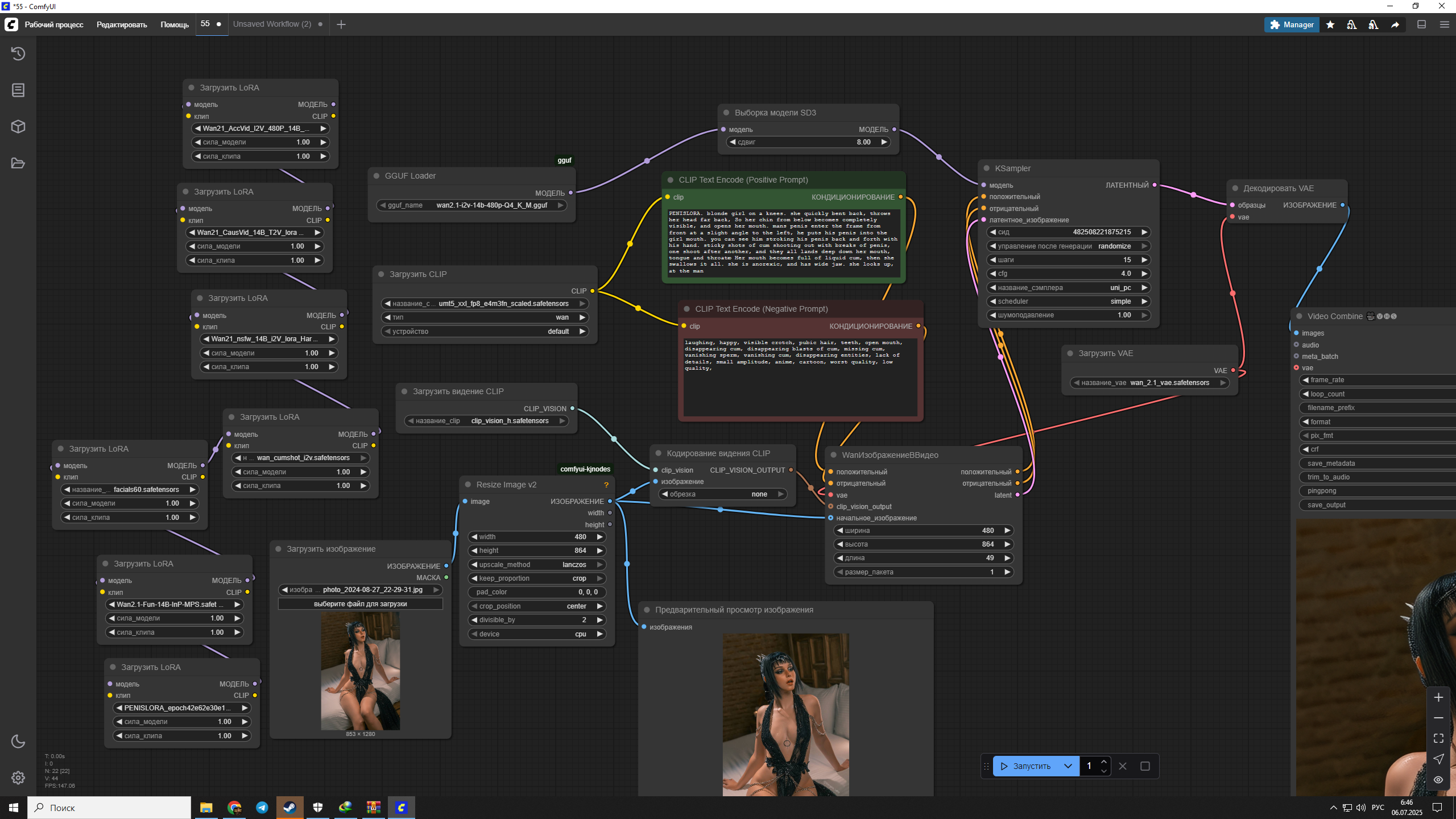Open the node library sidebar icon
The width and height of the screenshot is (1456, 819).
[x=18, y=90]
